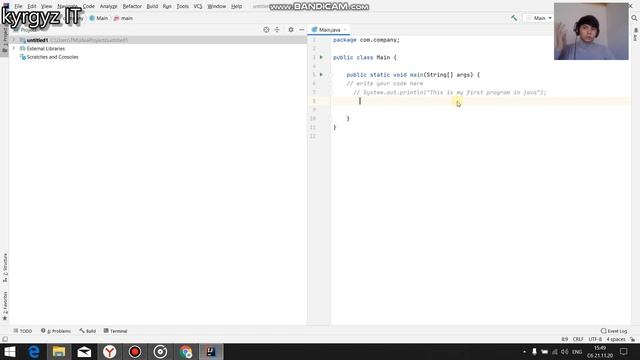640x360 pixels.
Task: Hide the Project tool window
Action: point(301,30)
